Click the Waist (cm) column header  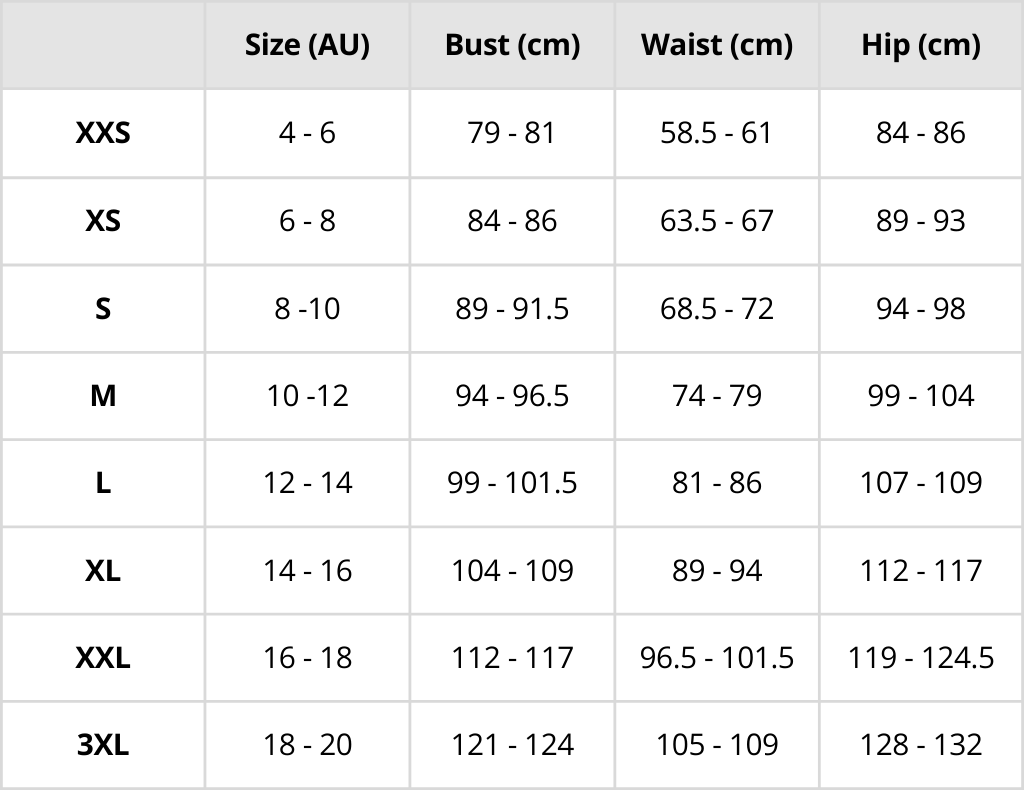tap(717, 45)
